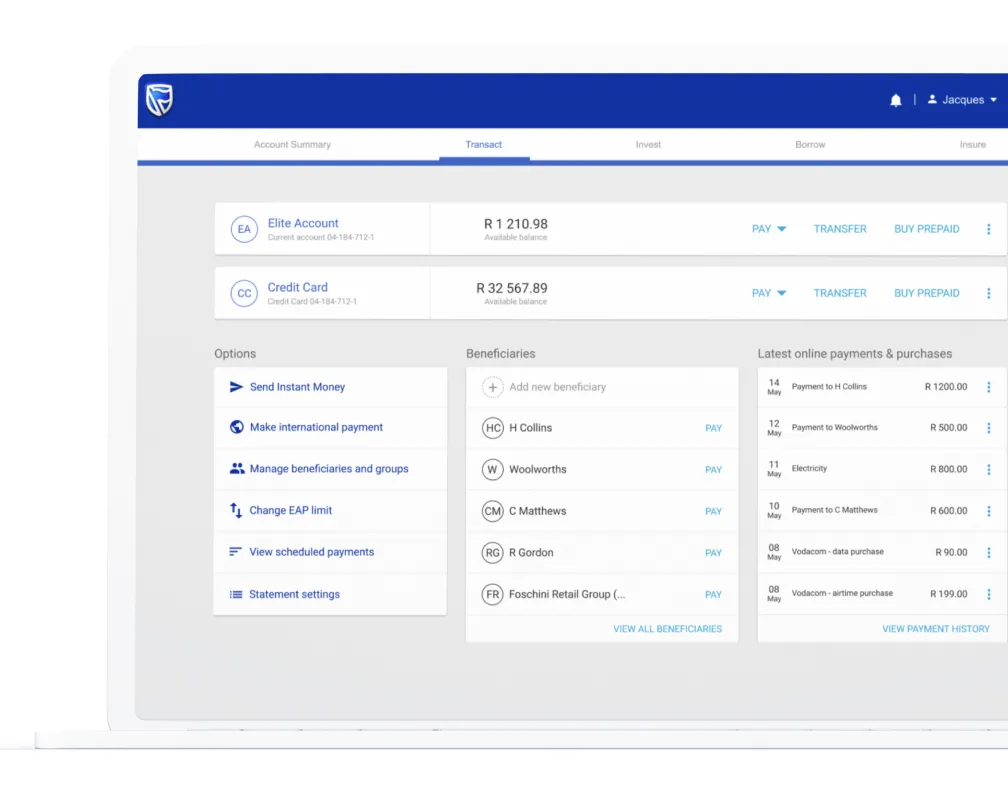Click the CM avatar for C Matthews
Viewport: 1008px width, 796px height.
pyautogui.click(x=492, y=511)
